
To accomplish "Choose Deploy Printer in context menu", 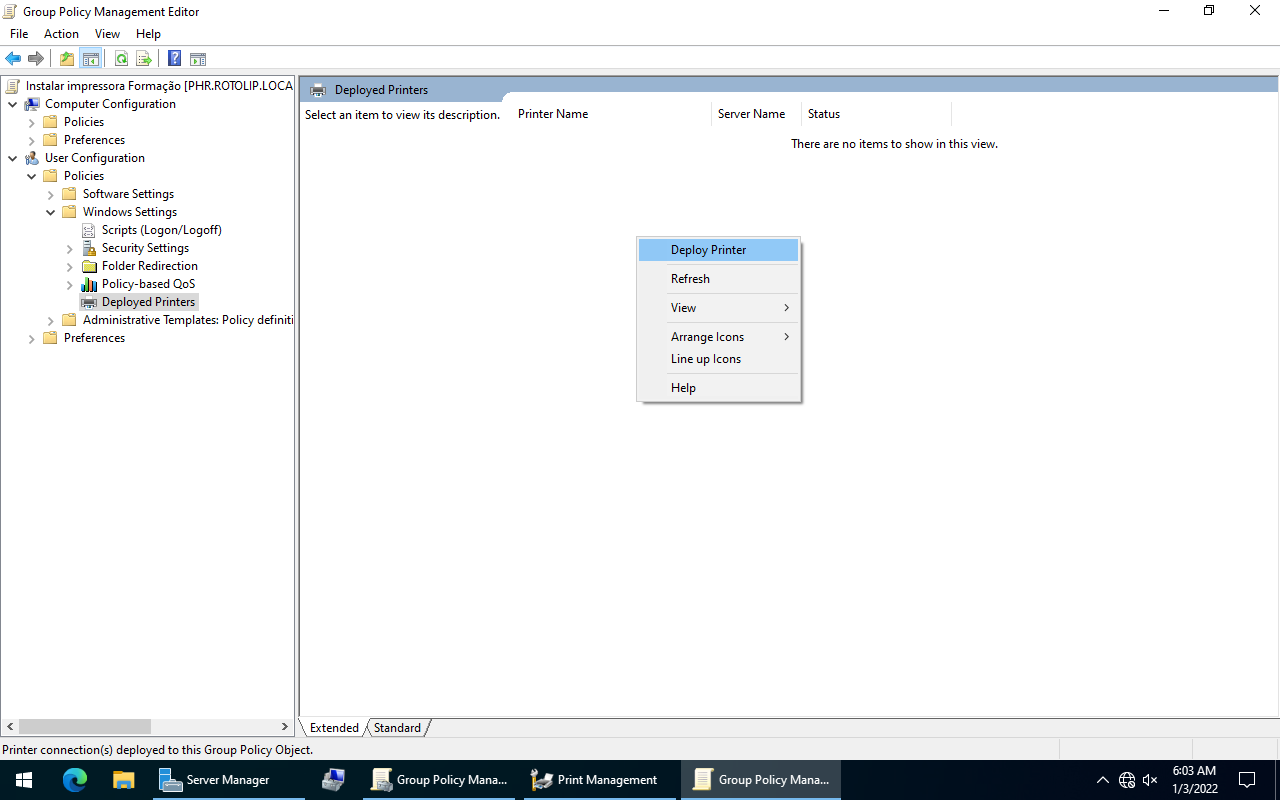I will click(708, 250).
